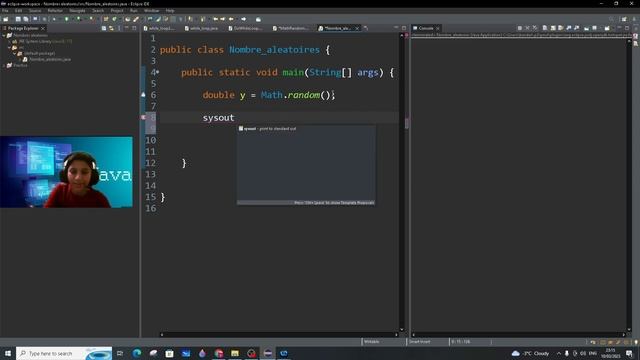Open the Navigate menu
Viewport: 640px width, 360px height.
coord(77,11)
